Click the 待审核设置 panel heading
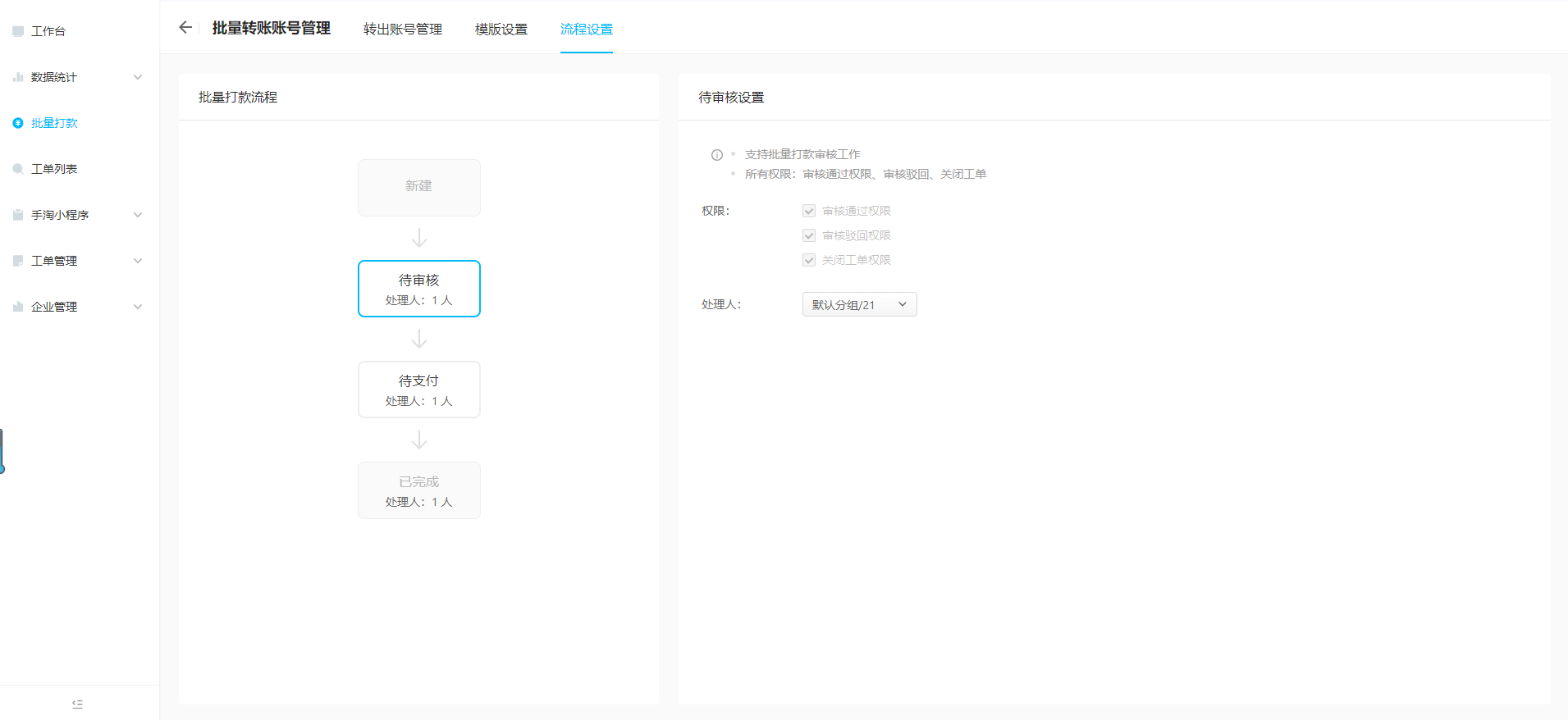This screenshot has width=1568, height=720. (x=731, y=98)
